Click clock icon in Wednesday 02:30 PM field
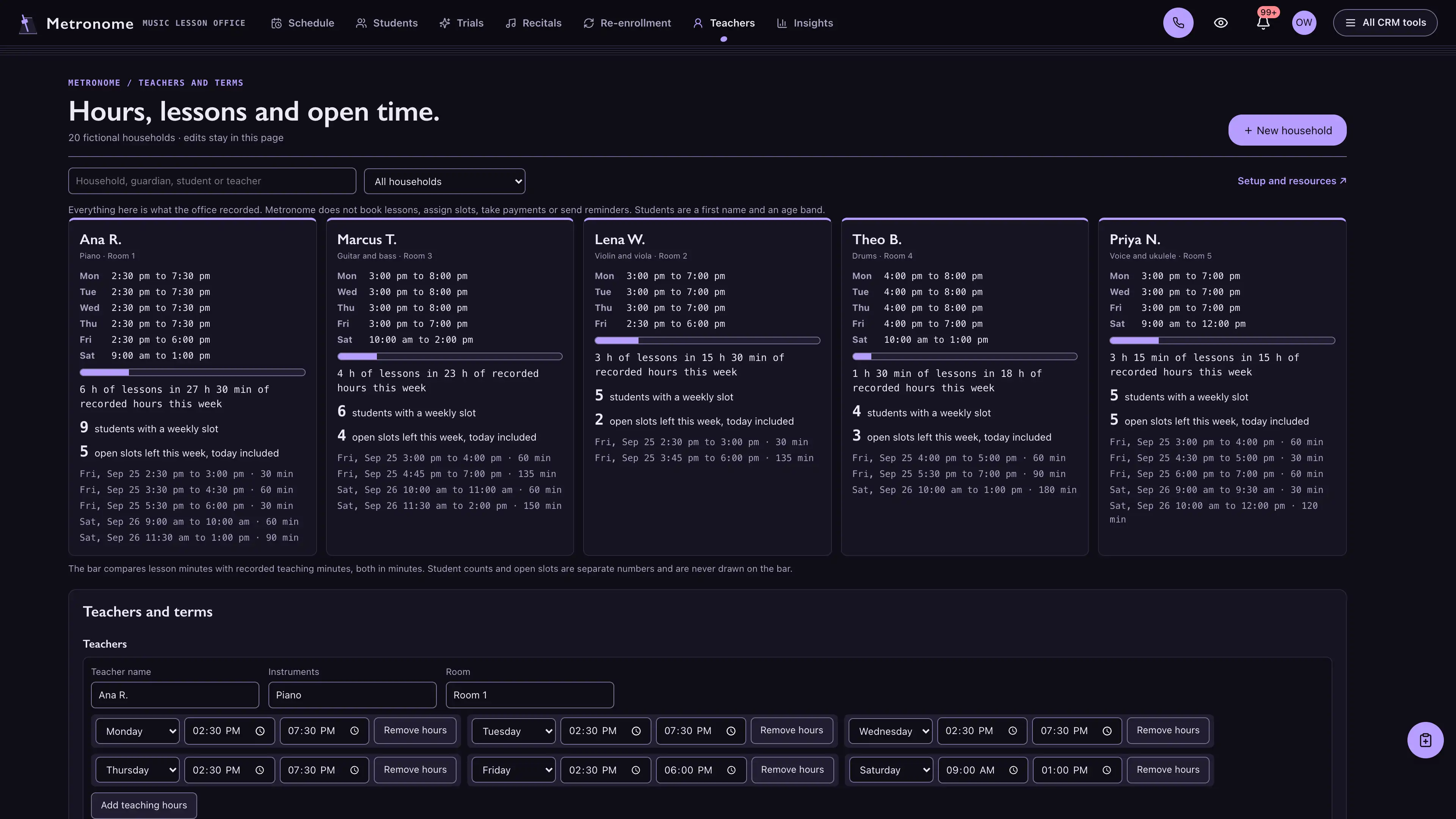 pyautogui.click(x=1012, y=731)
